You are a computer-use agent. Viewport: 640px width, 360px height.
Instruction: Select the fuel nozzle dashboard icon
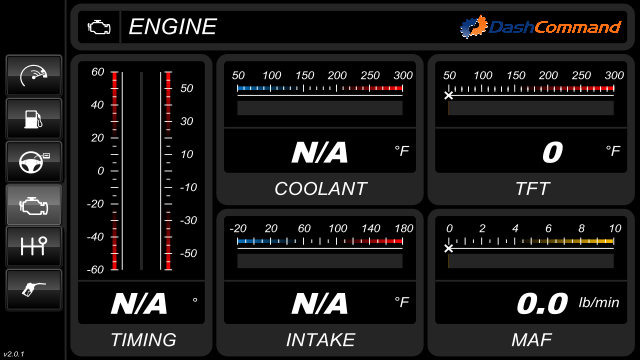tap(33, 289)
